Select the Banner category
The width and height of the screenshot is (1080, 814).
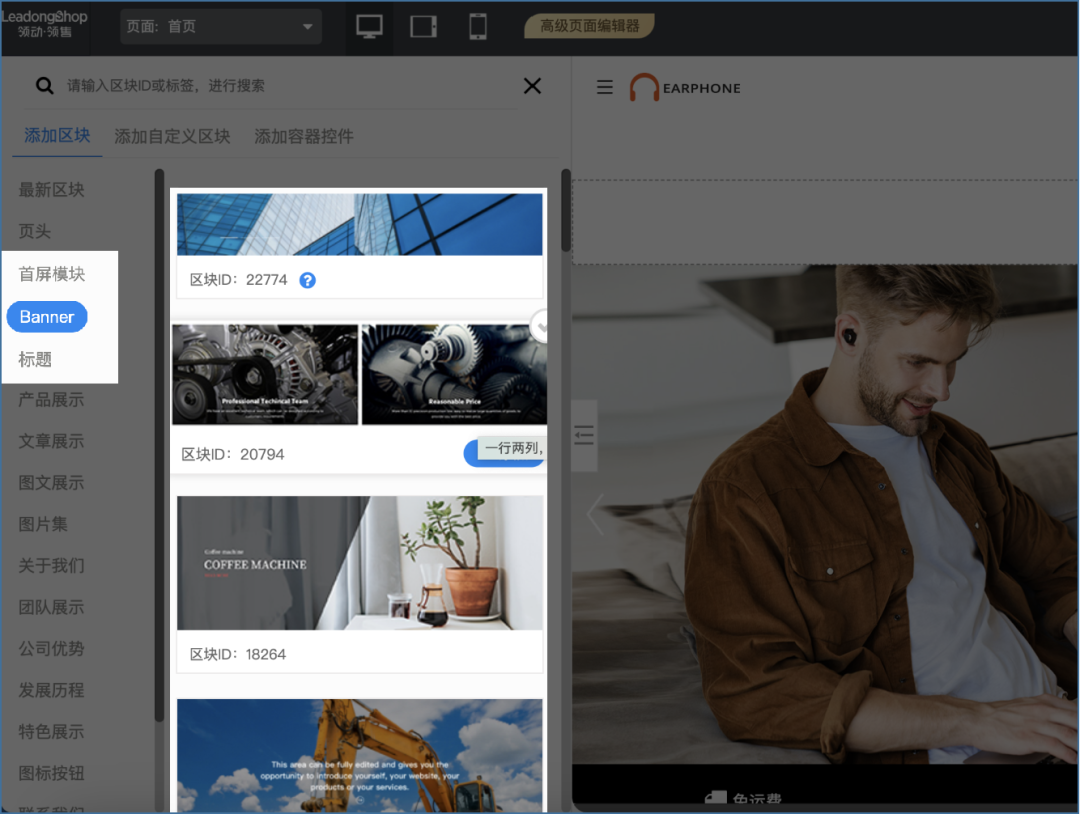[x=47, y=317]
